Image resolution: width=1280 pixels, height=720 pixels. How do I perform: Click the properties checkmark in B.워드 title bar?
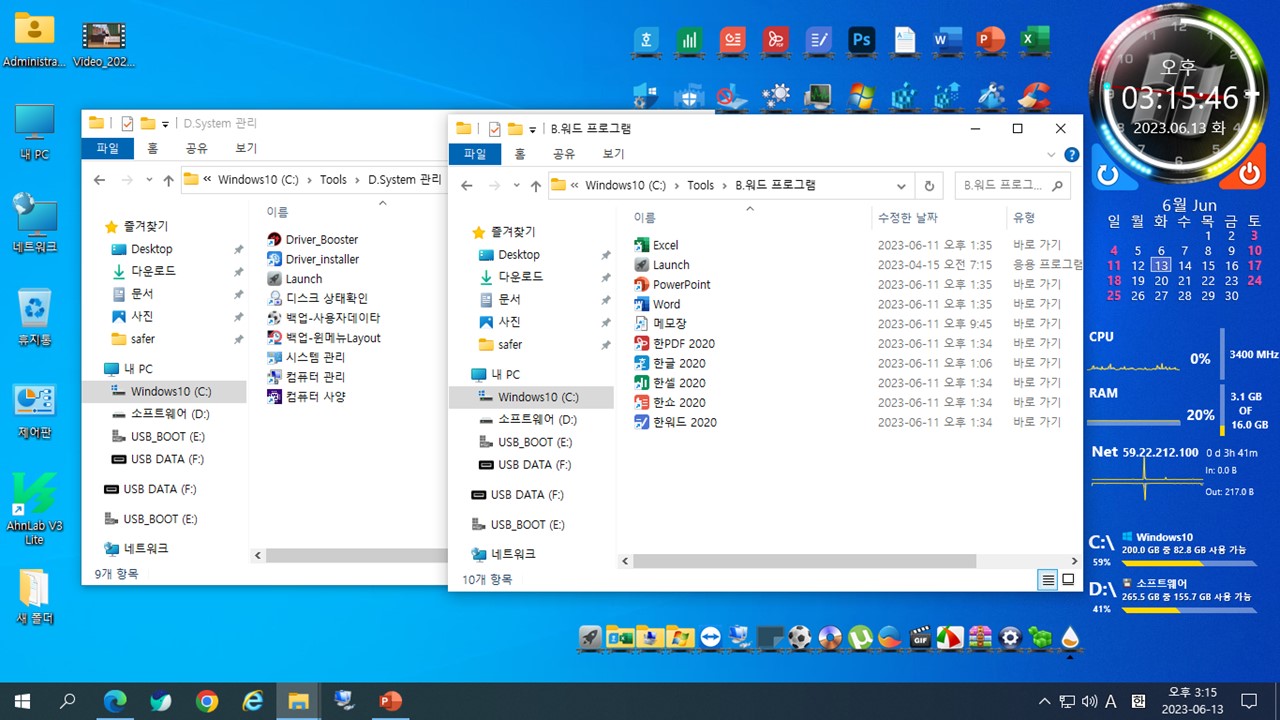(494, 128)
